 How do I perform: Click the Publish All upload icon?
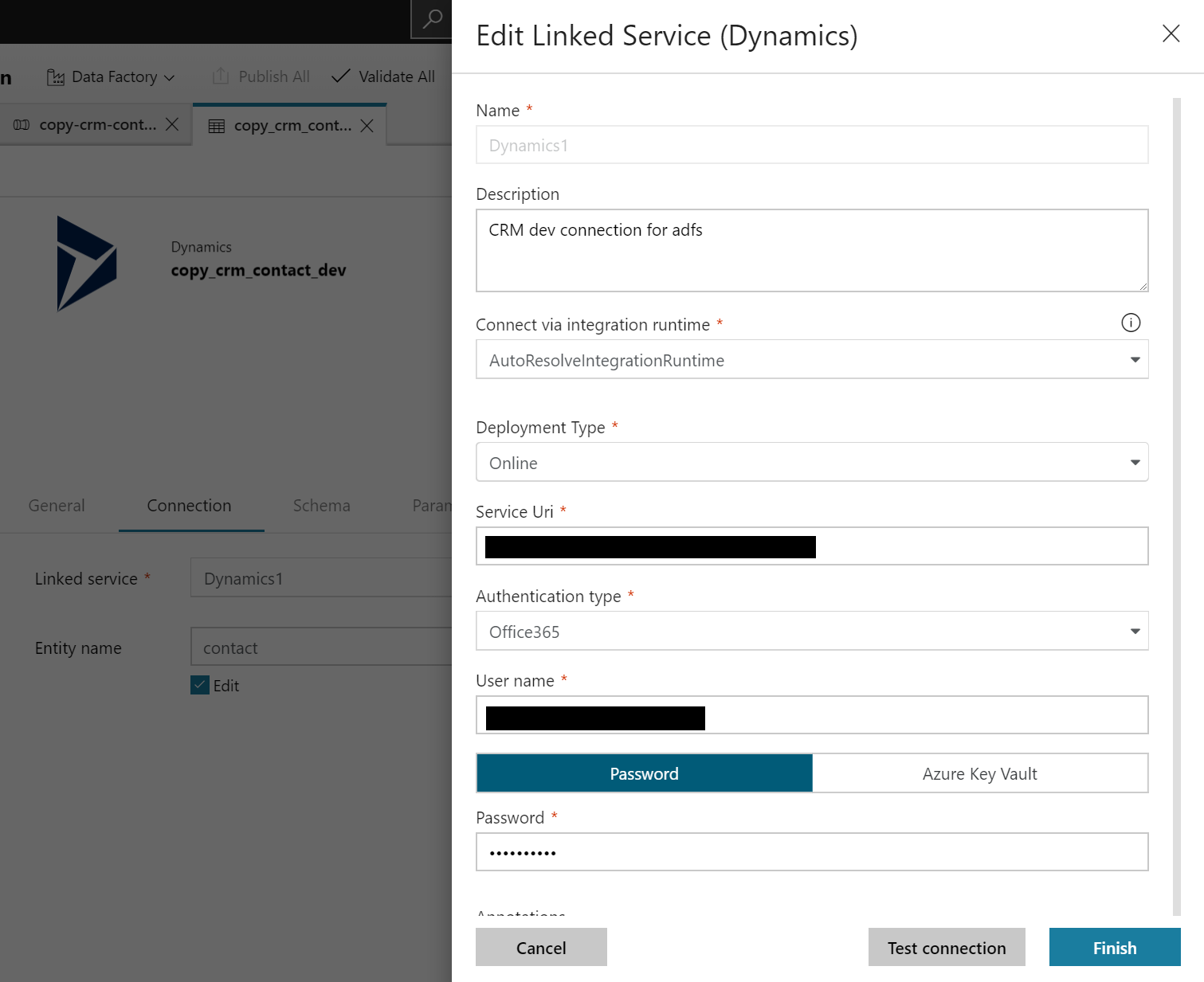pos(221,76)
